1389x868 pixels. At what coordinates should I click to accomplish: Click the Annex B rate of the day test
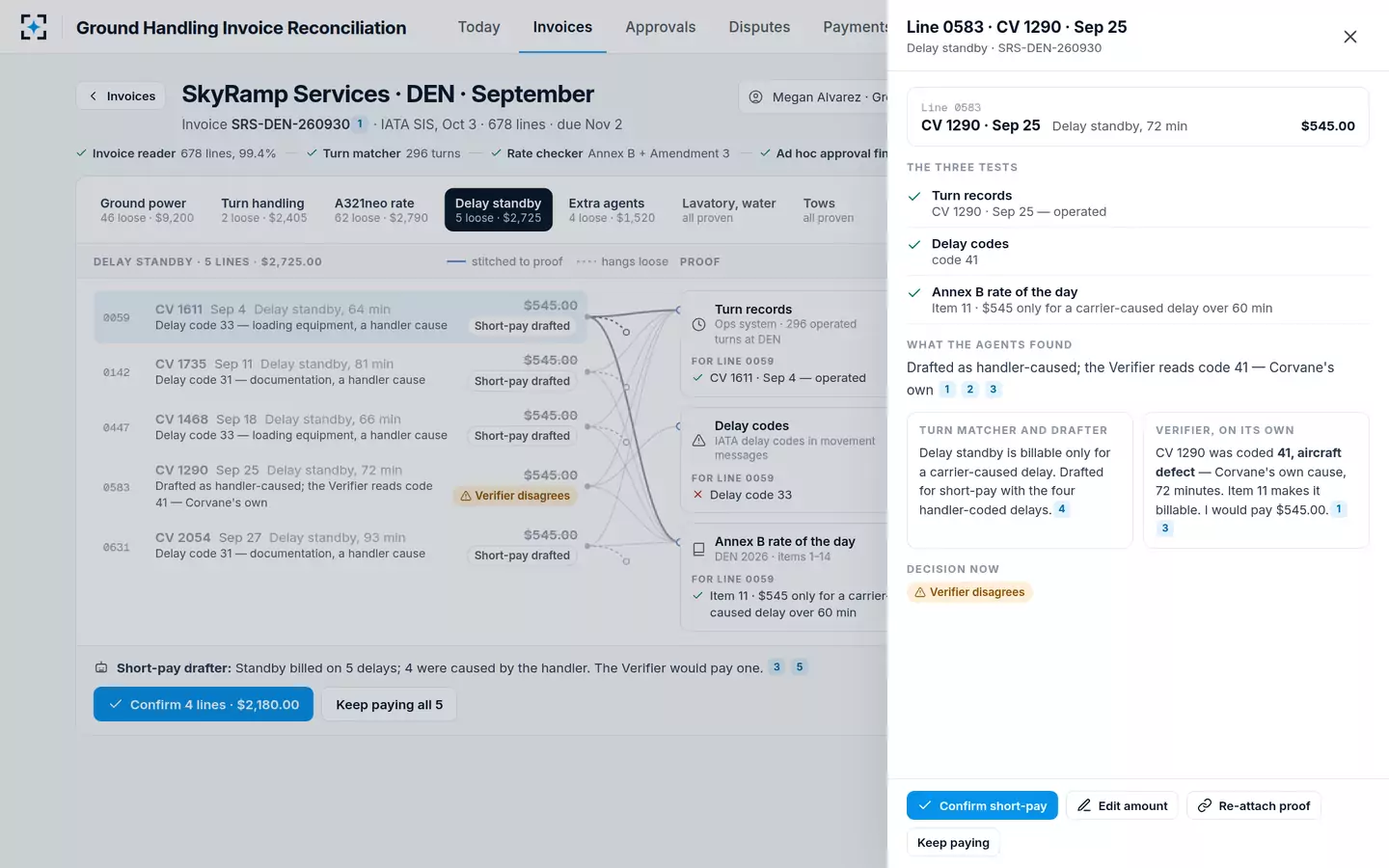coord(1137,299)
